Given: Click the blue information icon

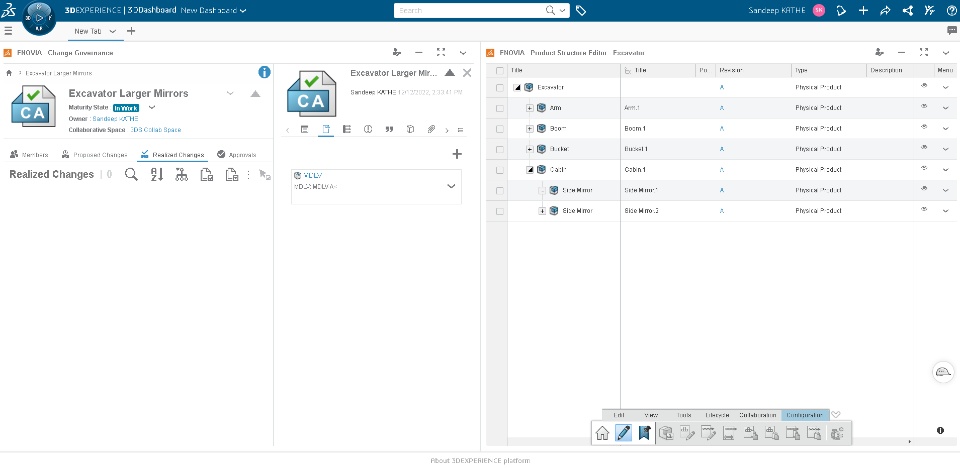Looking at the screenshot, I should (x=264, y=72).
